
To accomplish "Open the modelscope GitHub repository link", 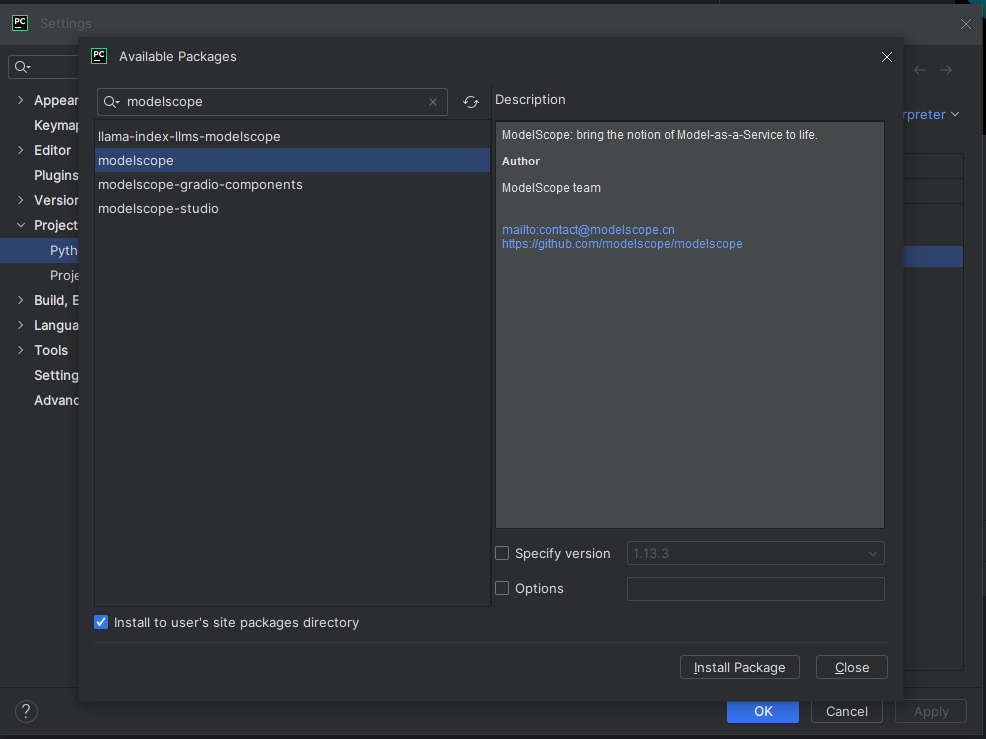I will [622, 243].
